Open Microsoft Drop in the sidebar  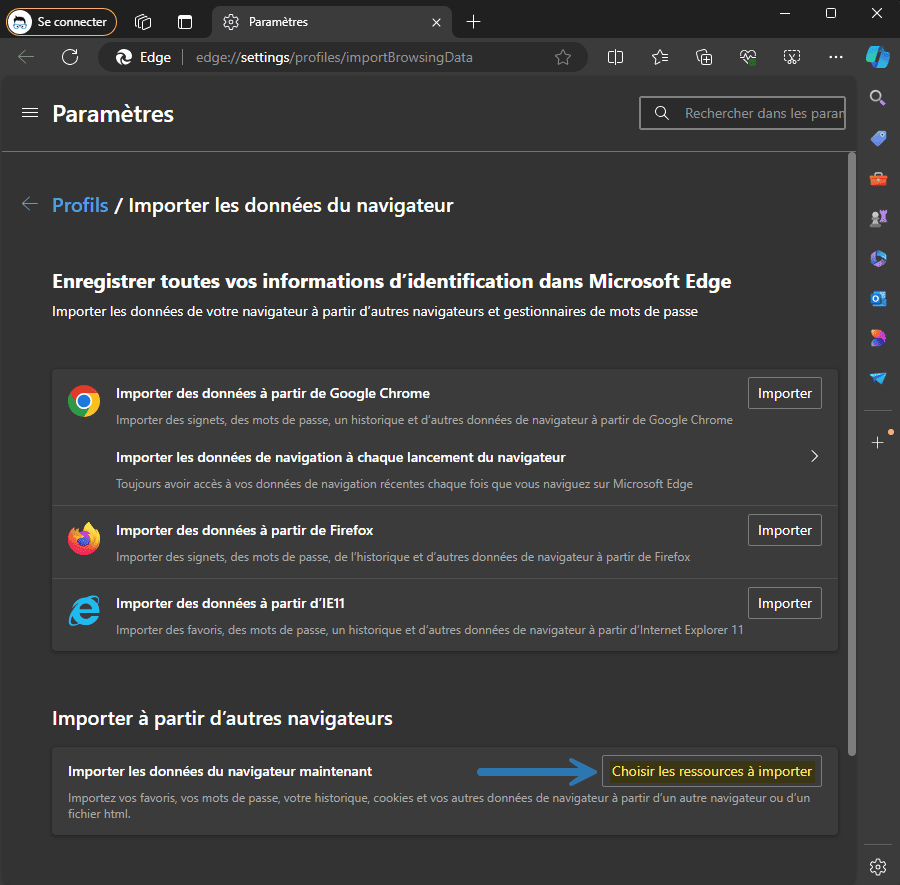pyautogui.click(x=877, y=378)
